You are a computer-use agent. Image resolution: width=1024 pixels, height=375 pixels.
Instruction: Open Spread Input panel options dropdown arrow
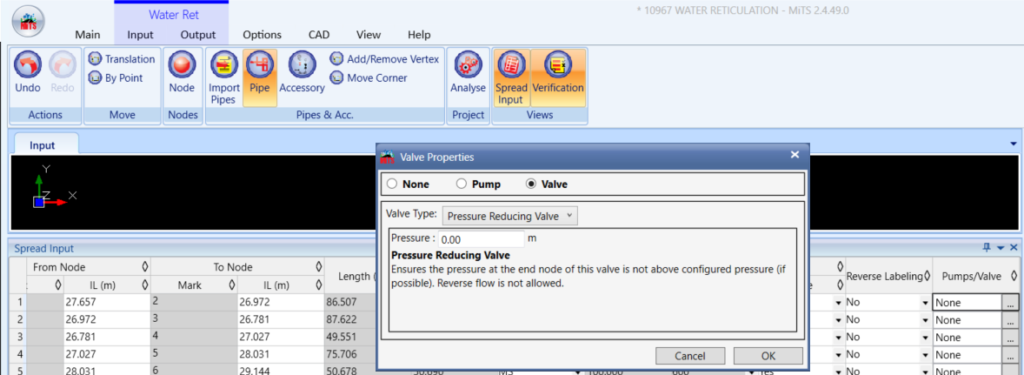[x=1000, y=248]
